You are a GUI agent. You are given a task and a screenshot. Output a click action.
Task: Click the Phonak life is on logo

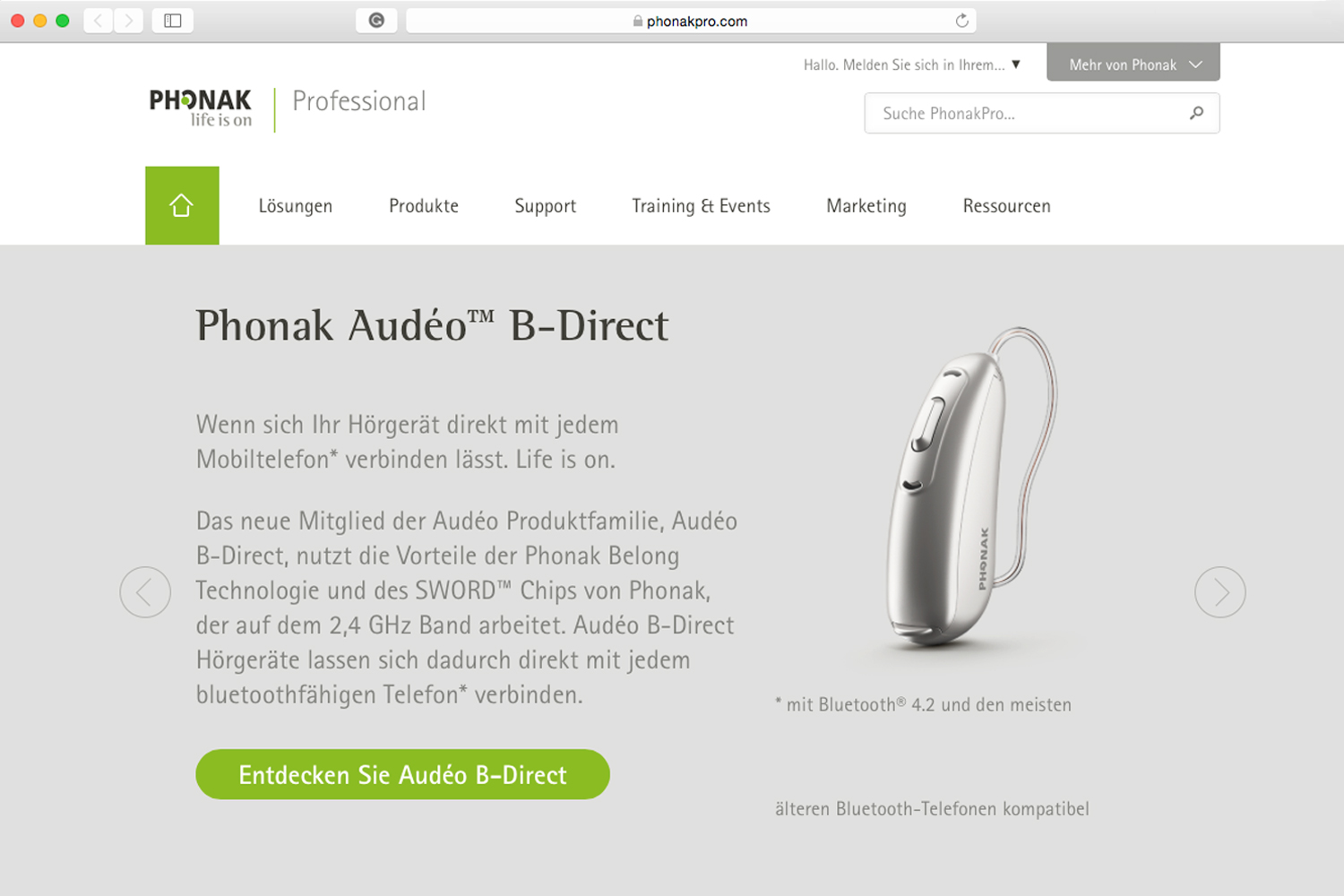coord(201,108)
